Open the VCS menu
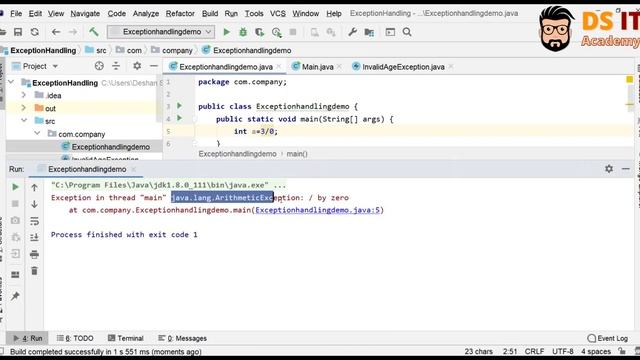 pos(278,13)
